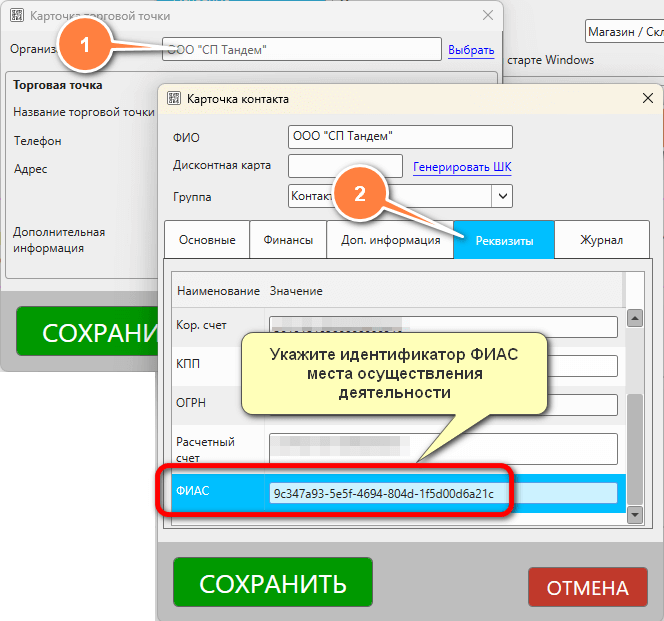Select the Доп. информация tab
This screenshot has height=621, width=664.
tap(390, 240)
